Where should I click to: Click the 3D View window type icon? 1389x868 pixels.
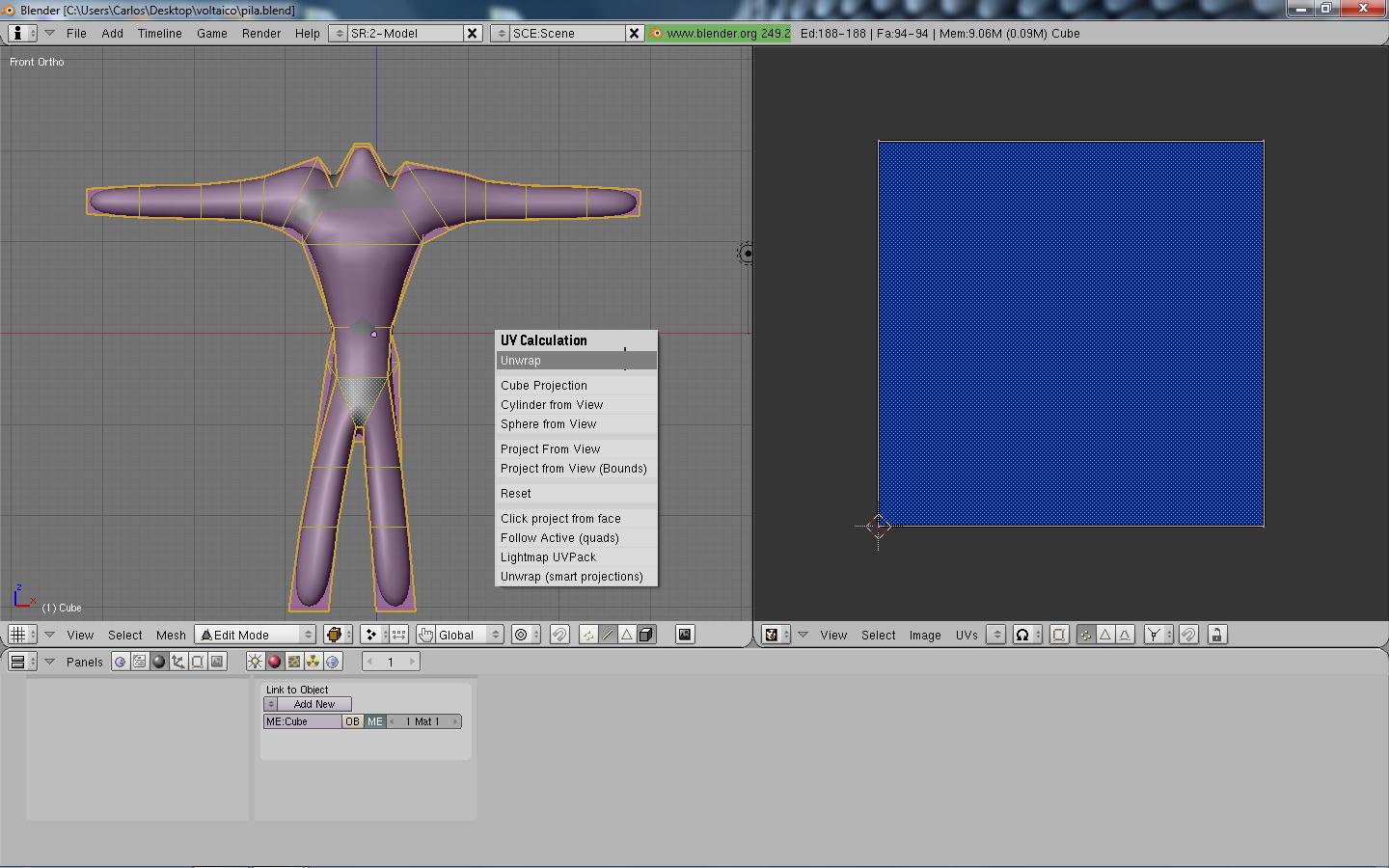click(x=22, y=635)
